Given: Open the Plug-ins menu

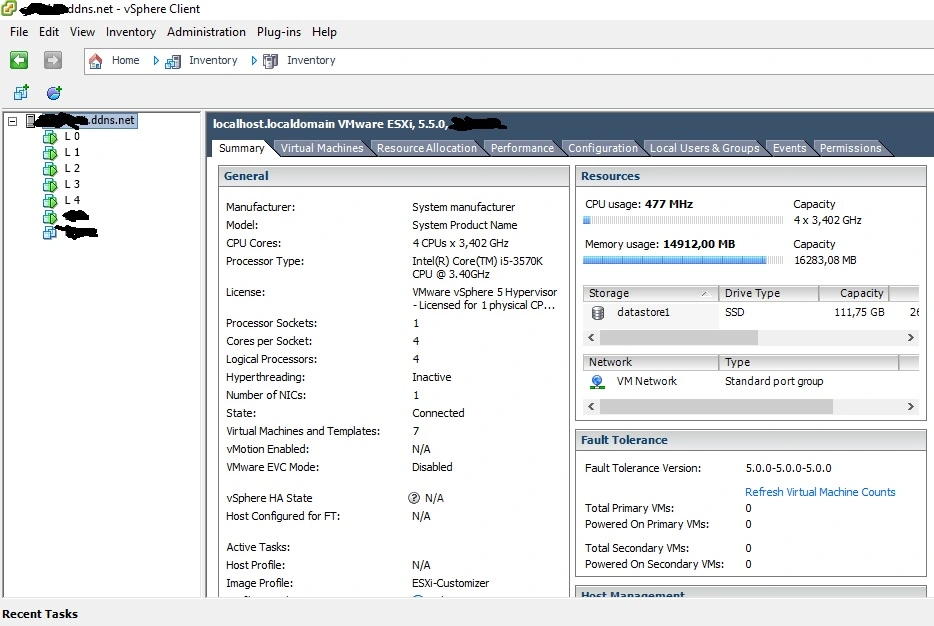Looking at the screenshot, I should click(279, 32).
